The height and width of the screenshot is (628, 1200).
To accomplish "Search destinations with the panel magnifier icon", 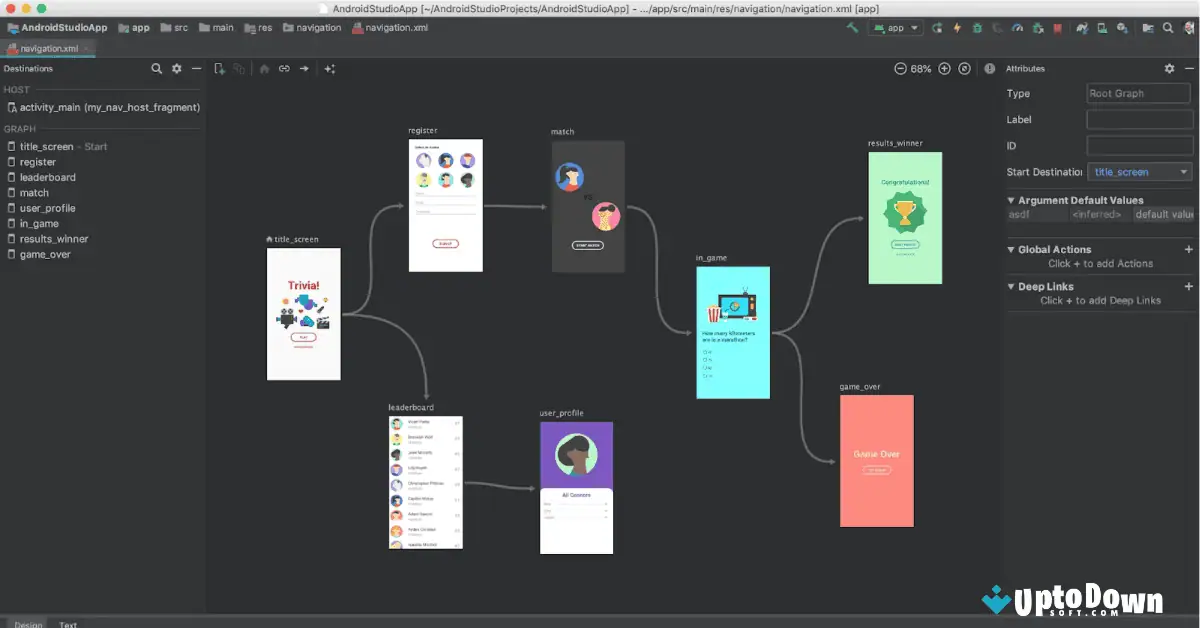I will tap(155, 68).
